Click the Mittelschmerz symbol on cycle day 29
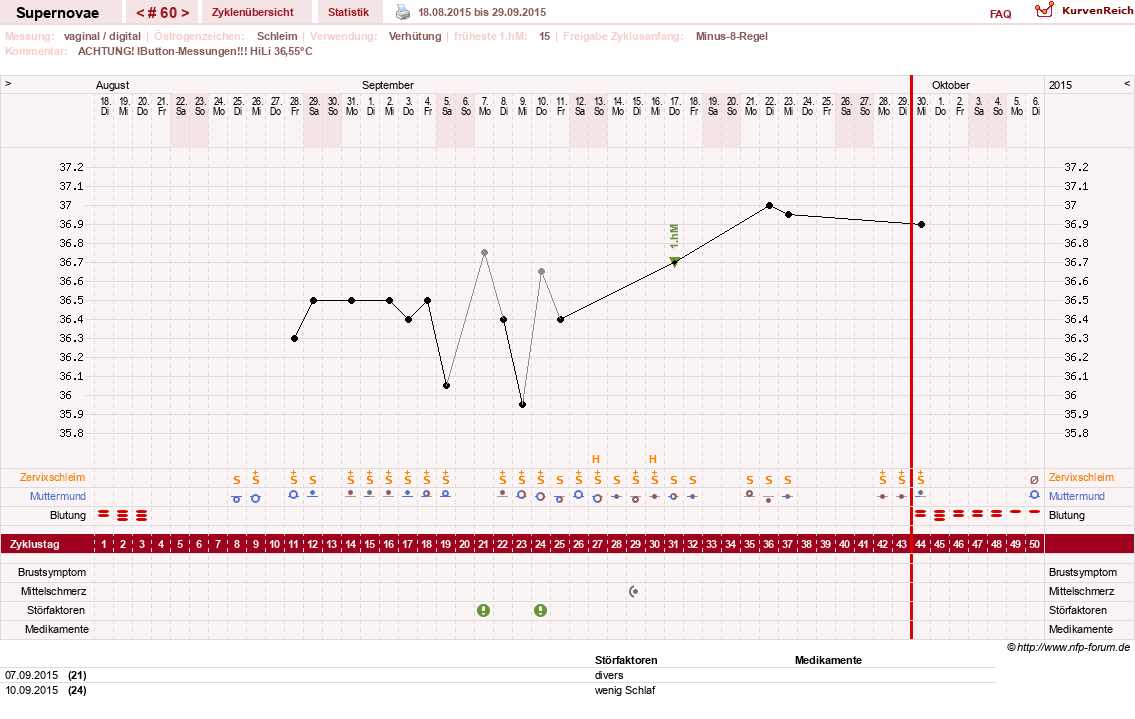 634,592
